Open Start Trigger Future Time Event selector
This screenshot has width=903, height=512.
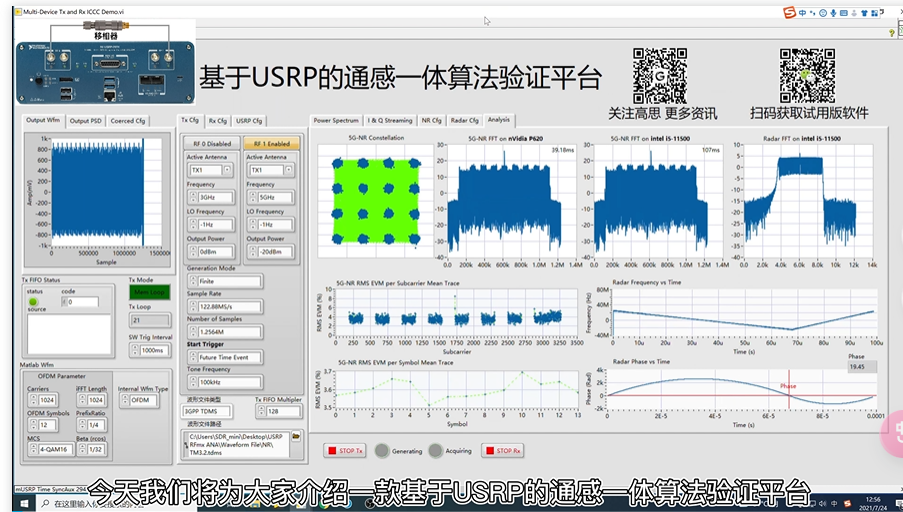pyautogui.click(x=225, y=357)
